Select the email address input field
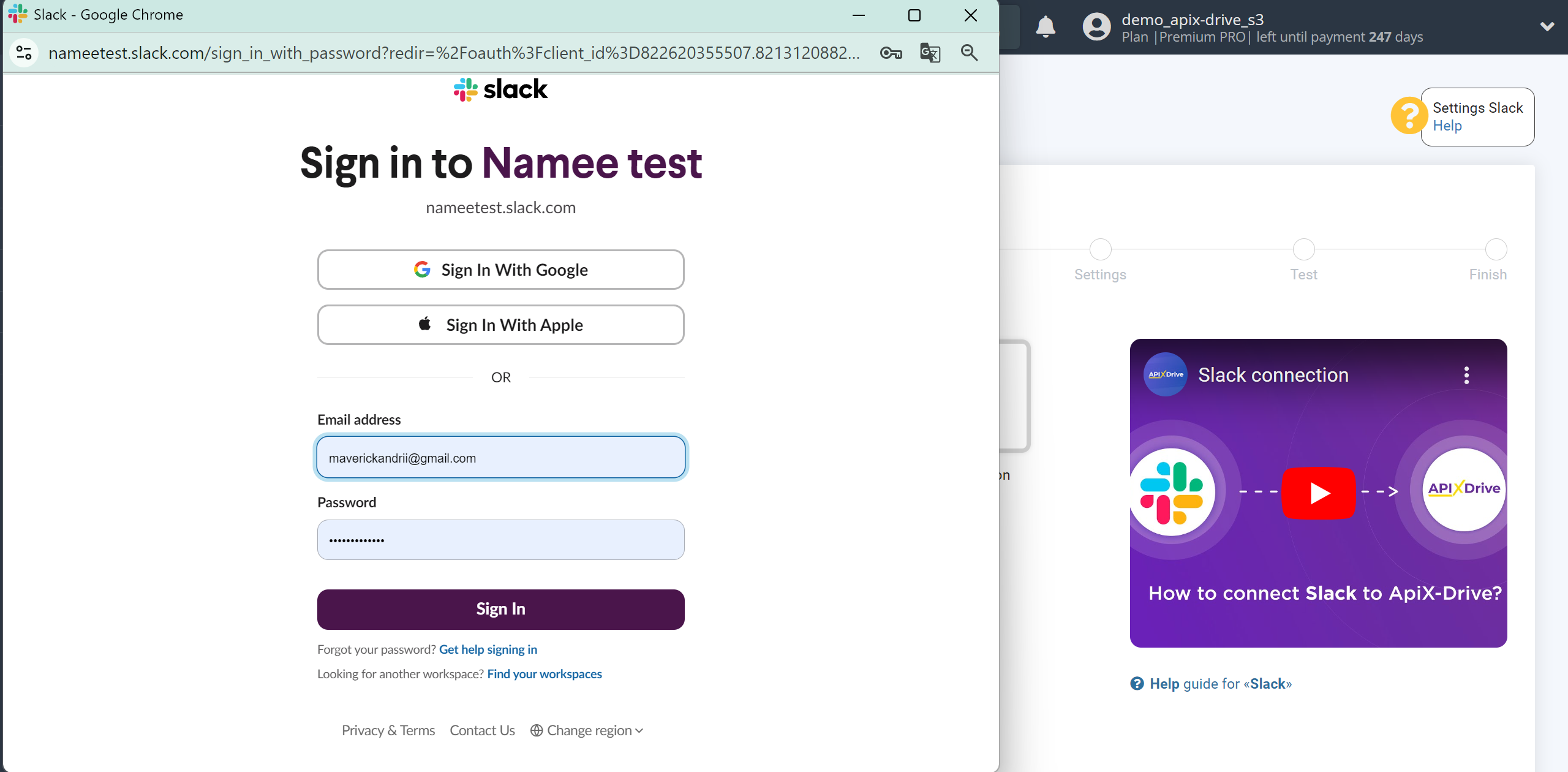This screenshot has width=1568, height=772. pyautogui.click(x=500, y=457)
